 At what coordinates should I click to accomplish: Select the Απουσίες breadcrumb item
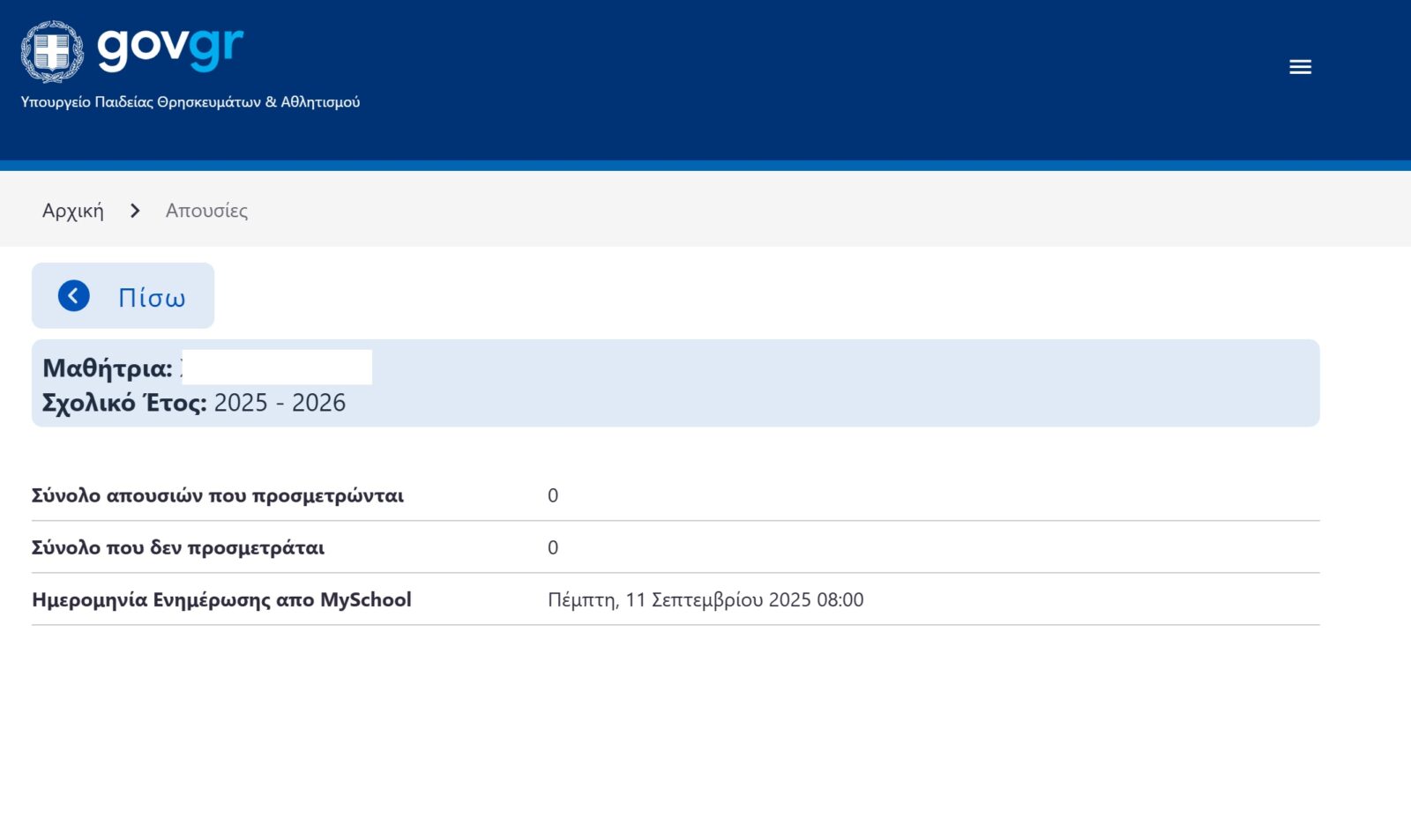(206, 211)
